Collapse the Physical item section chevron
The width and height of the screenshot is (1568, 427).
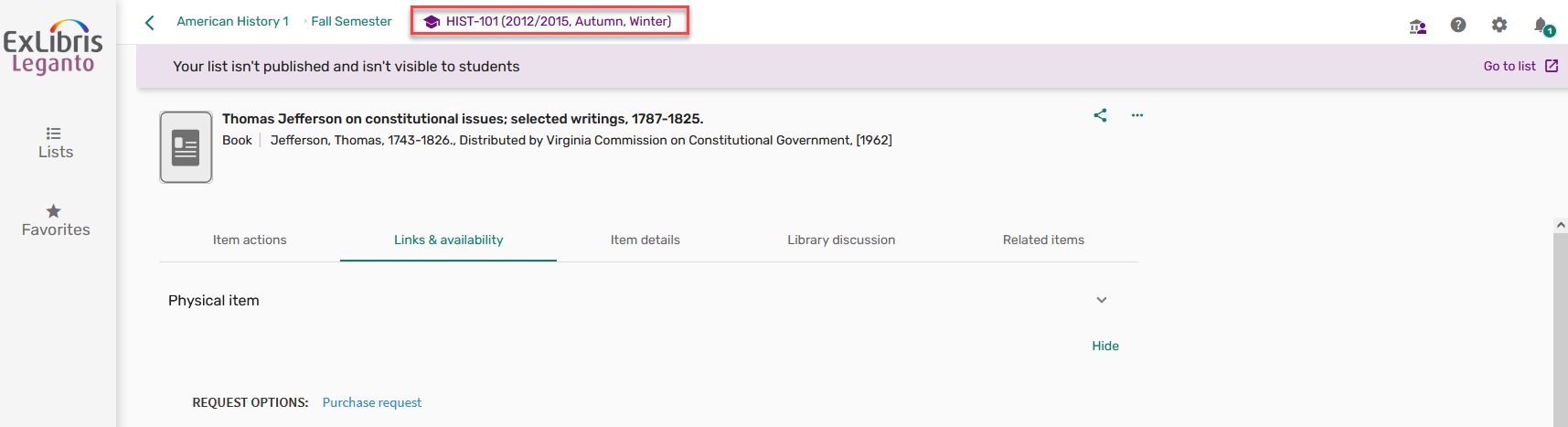[1102, 300]
